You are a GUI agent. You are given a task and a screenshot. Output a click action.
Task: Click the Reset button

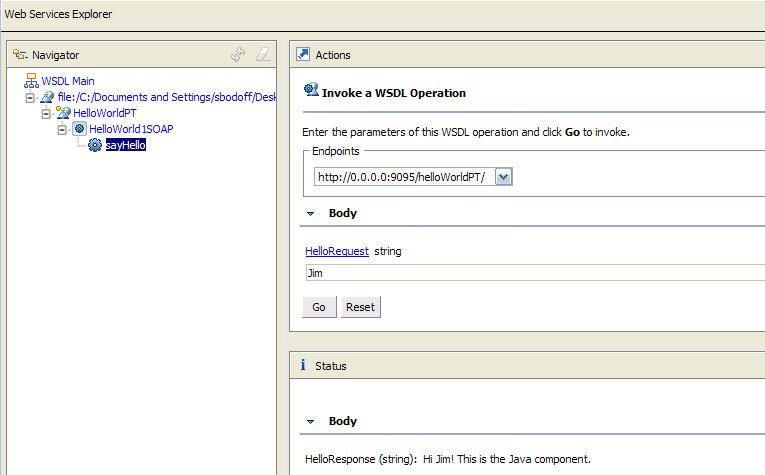click(x=360, y=307)
